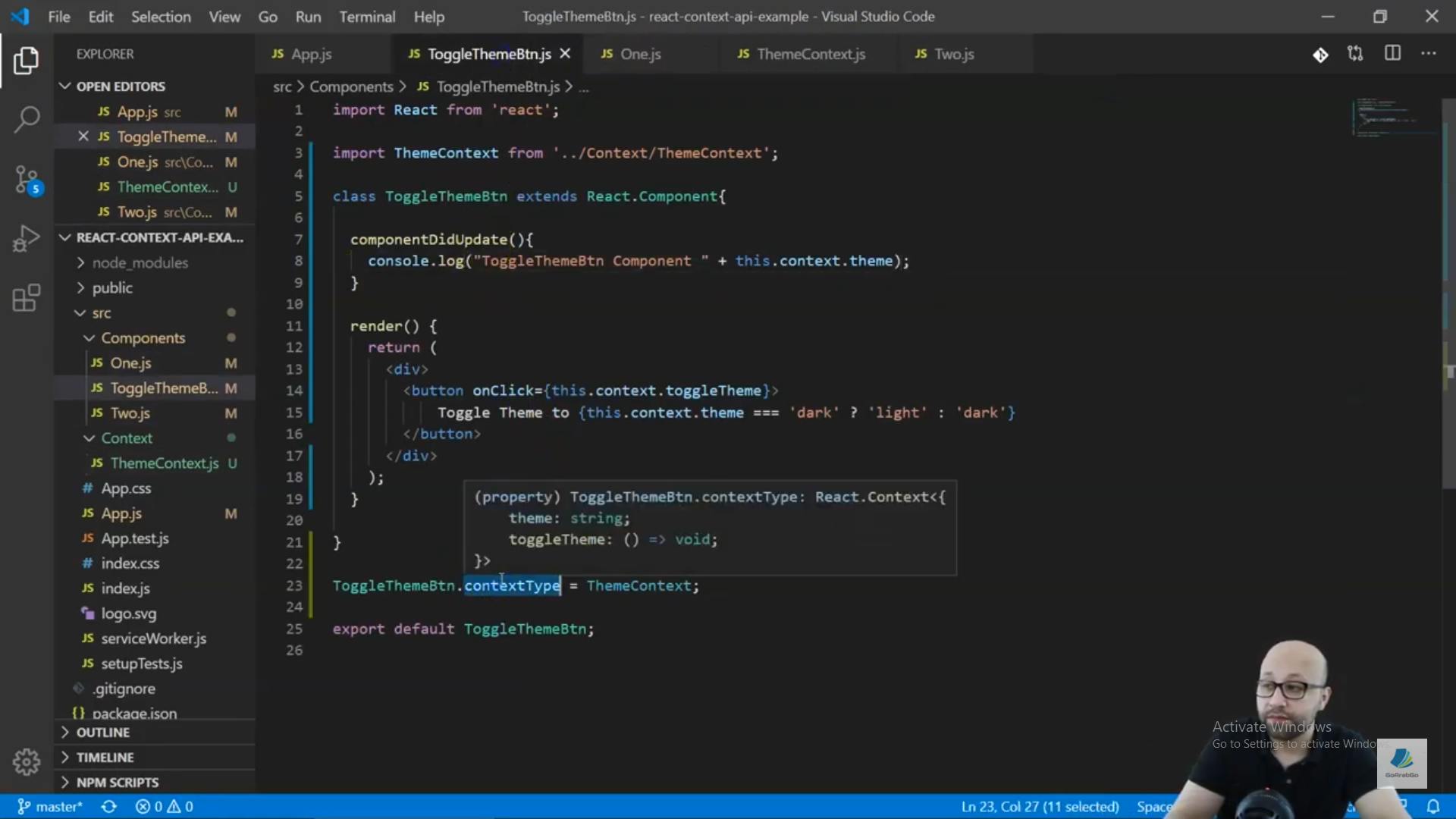
Task: Open the notifications bell in status bar
Action: point(1433,807)
